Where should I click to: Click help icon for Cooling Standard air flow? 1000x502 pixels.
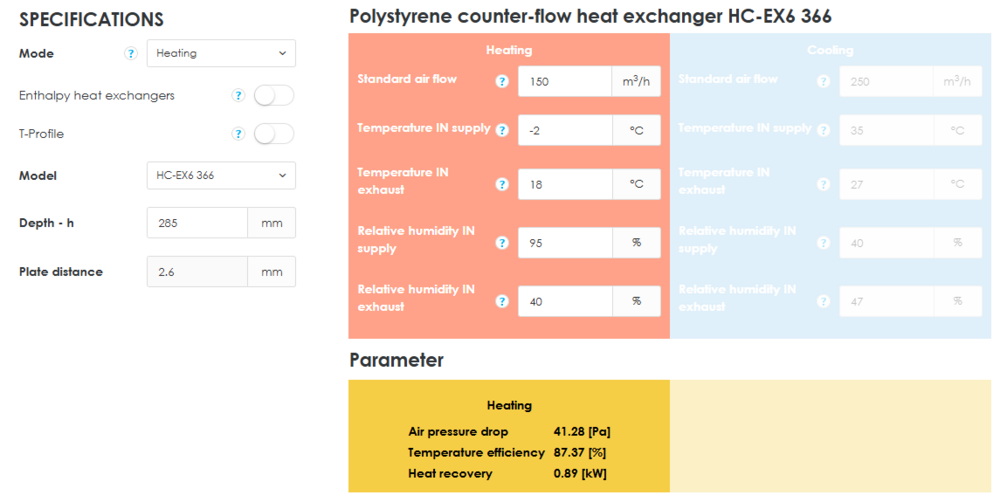tap(823, 81)
